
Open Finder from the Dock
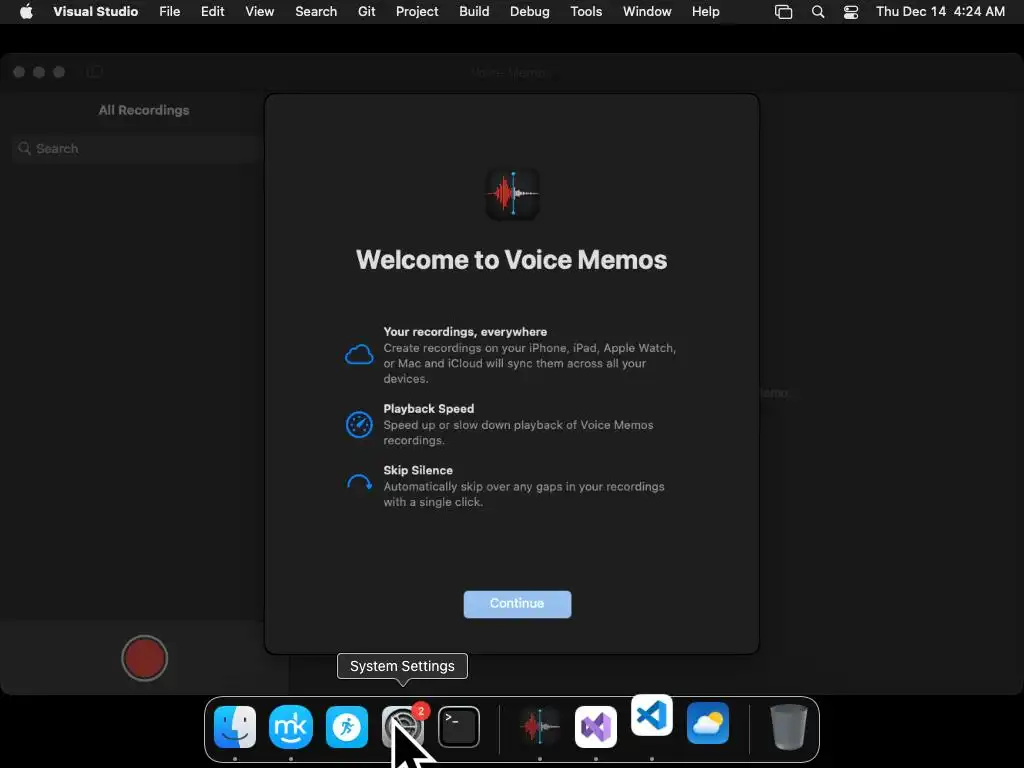234,727
